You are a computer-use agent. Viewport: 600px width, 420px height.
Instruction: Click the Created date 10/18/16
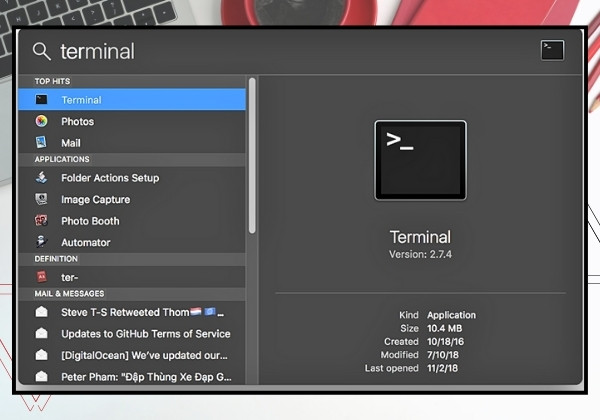click(x=445, y=341)
